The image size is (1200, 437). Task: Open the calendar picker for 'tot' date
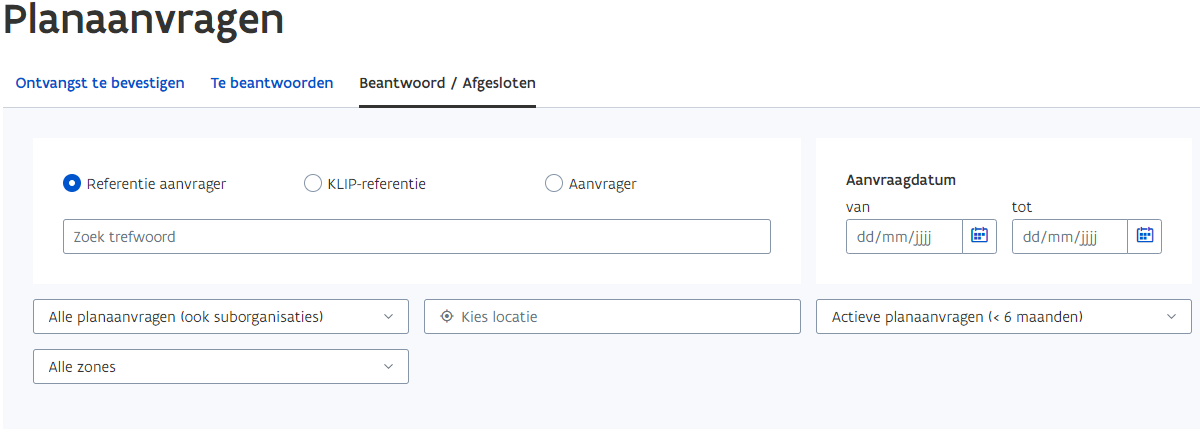tap(1145, 237)
